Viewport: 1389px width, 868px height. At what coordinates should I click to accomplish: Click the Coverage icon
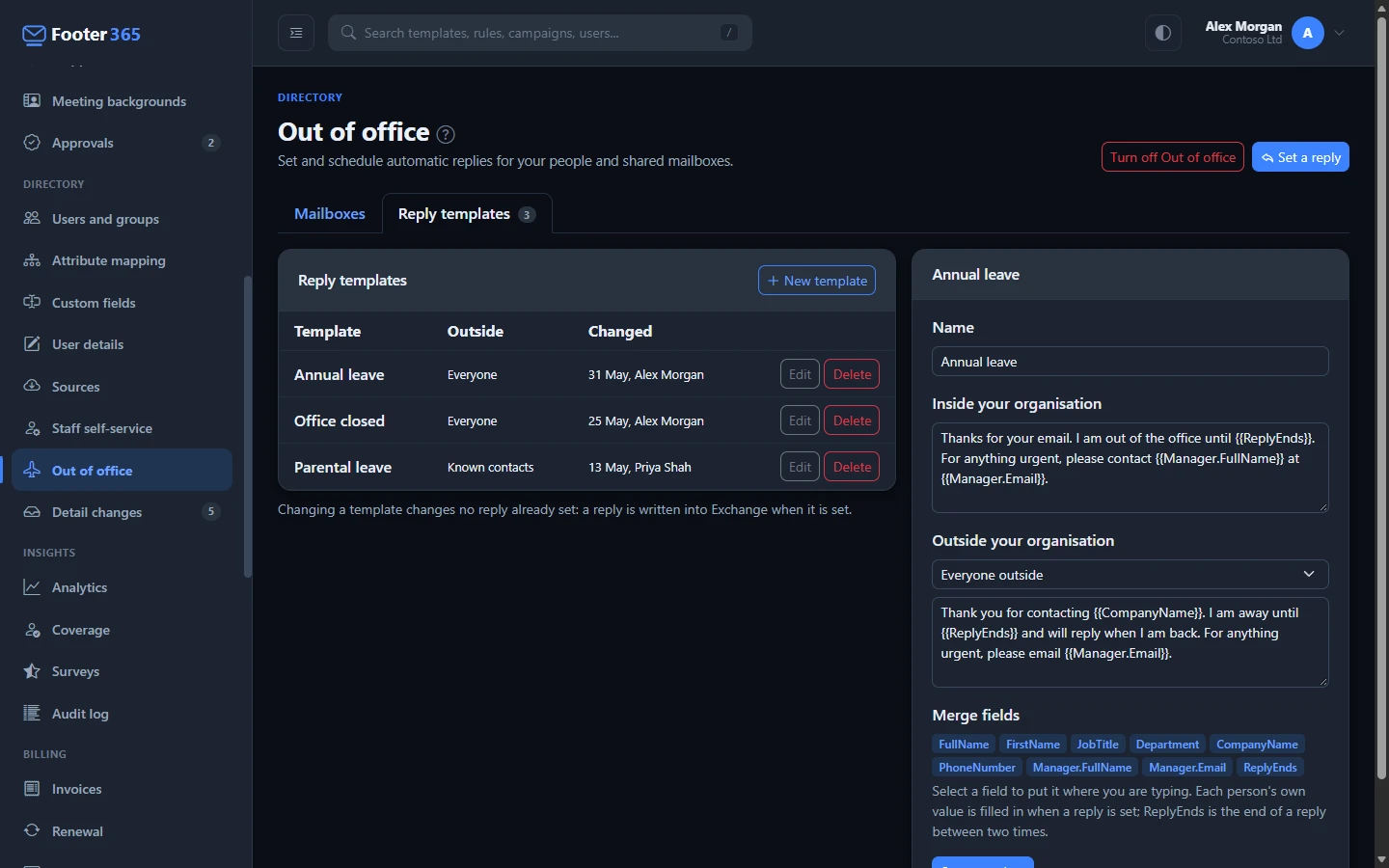pos(32,630)
